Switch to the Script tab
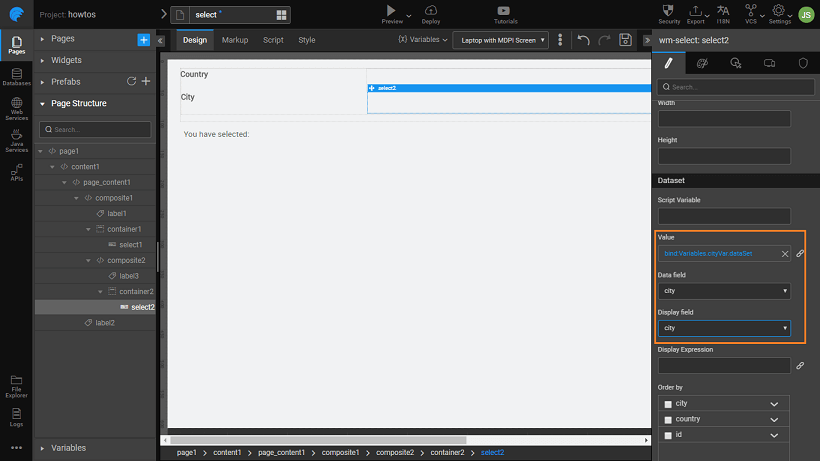Viewport: 820px width, 461px height. coord(273,40)
